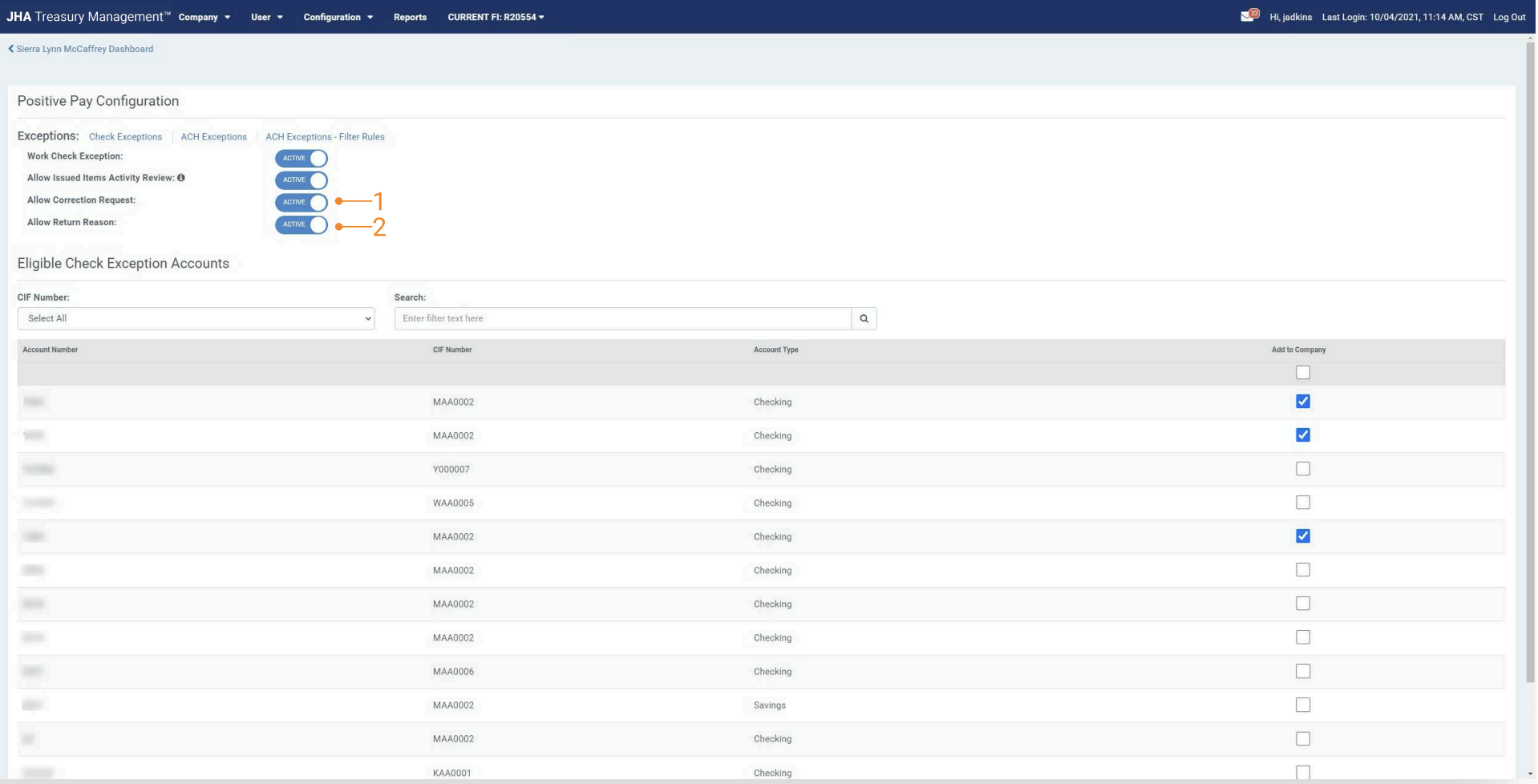The width and height of the screenshot is (1538, 784).
Task: Switch to ACH Exceptions tab
Action: point(213,137)
